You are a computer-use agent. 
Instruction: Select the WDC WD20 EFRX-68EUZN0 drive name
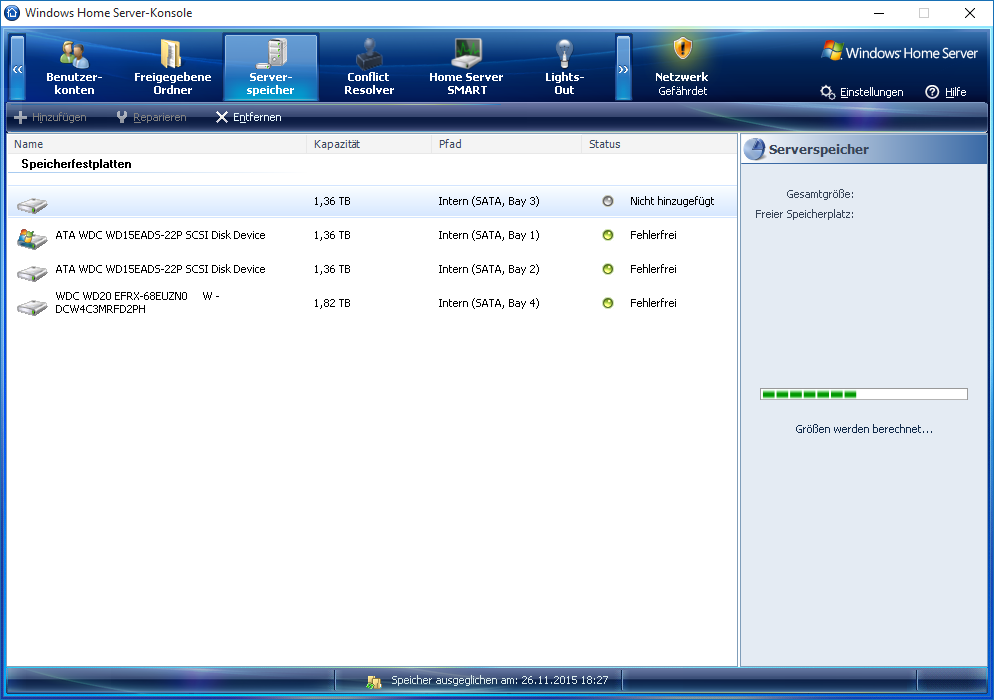pos(138,302)
